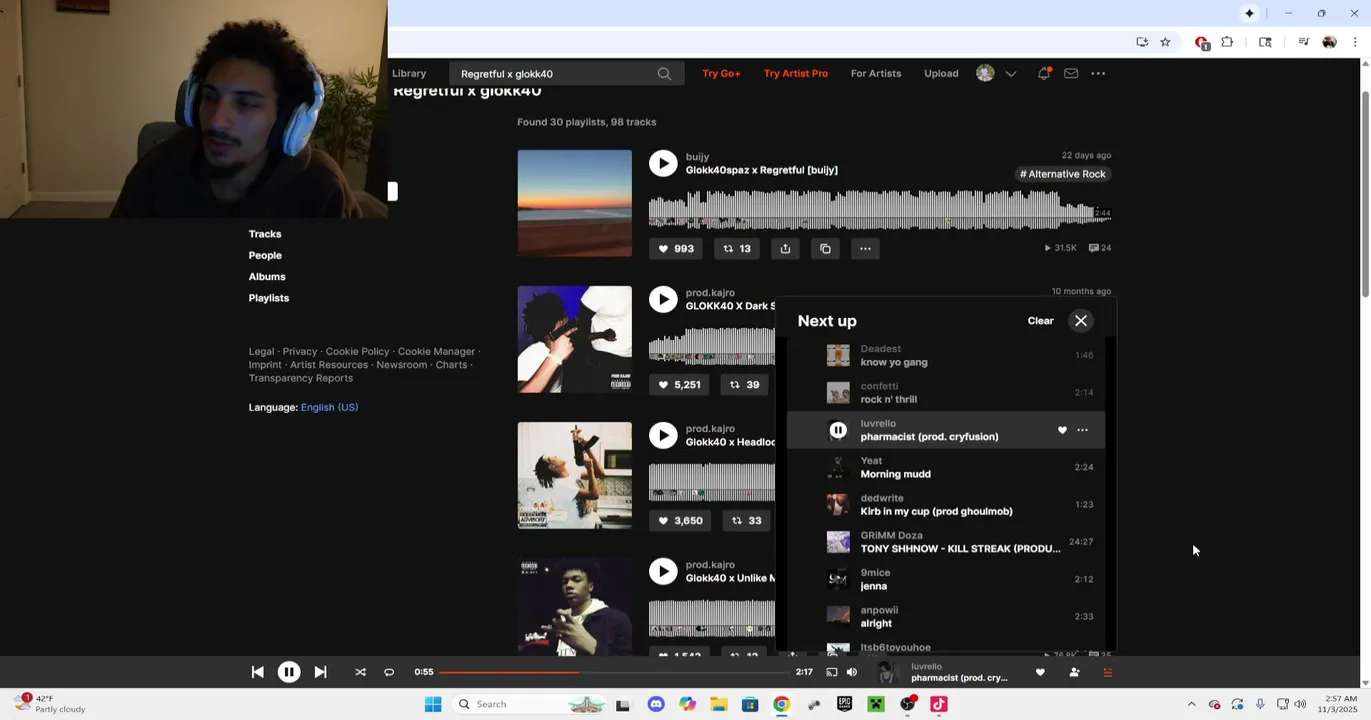Filter search results by Albums
This screenshot has height=720, width=1371.
pyautogui.click(x=267, y=276)
